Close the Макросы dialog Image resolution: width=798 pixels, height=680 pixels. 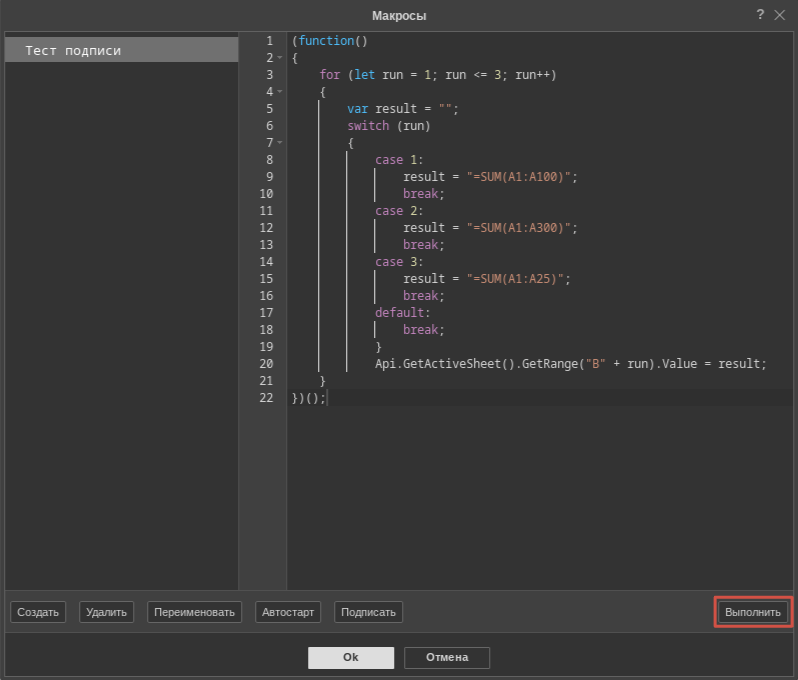779,15
